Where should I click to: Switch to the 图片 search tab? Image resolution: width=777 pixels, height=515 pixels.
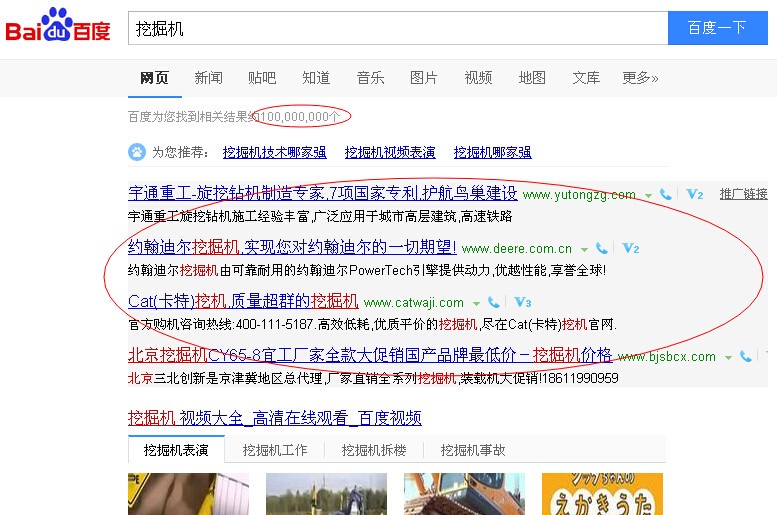(x=424, y=78)
